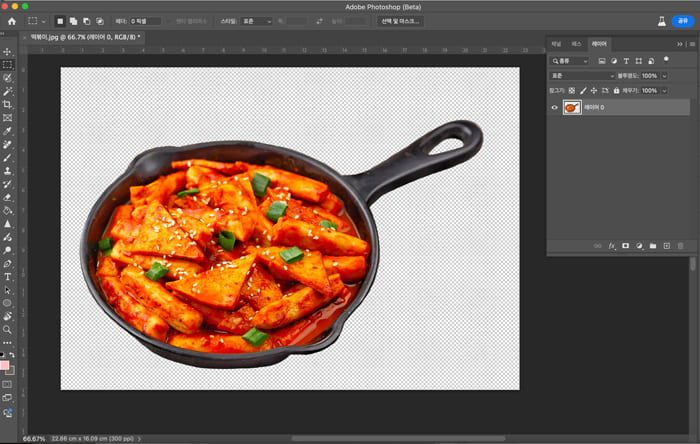Toggle shape layer filter in Layers panel
The height and width of the screenshot is (444, 700).
coord(638,61)
